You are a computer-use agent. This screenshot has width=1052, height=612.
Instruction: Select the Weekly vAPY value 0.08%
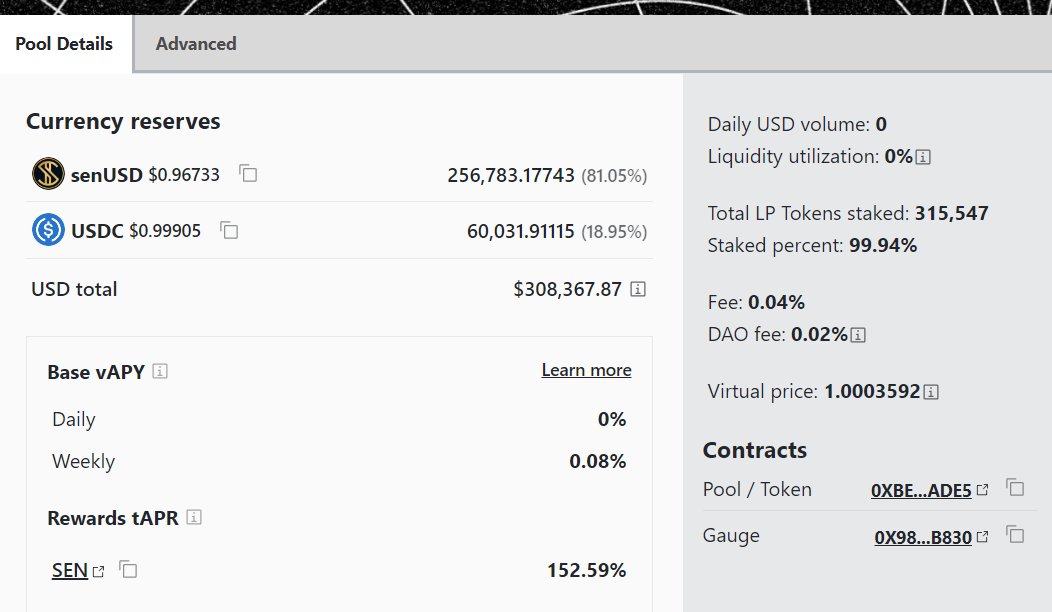[x=598, y=462]
